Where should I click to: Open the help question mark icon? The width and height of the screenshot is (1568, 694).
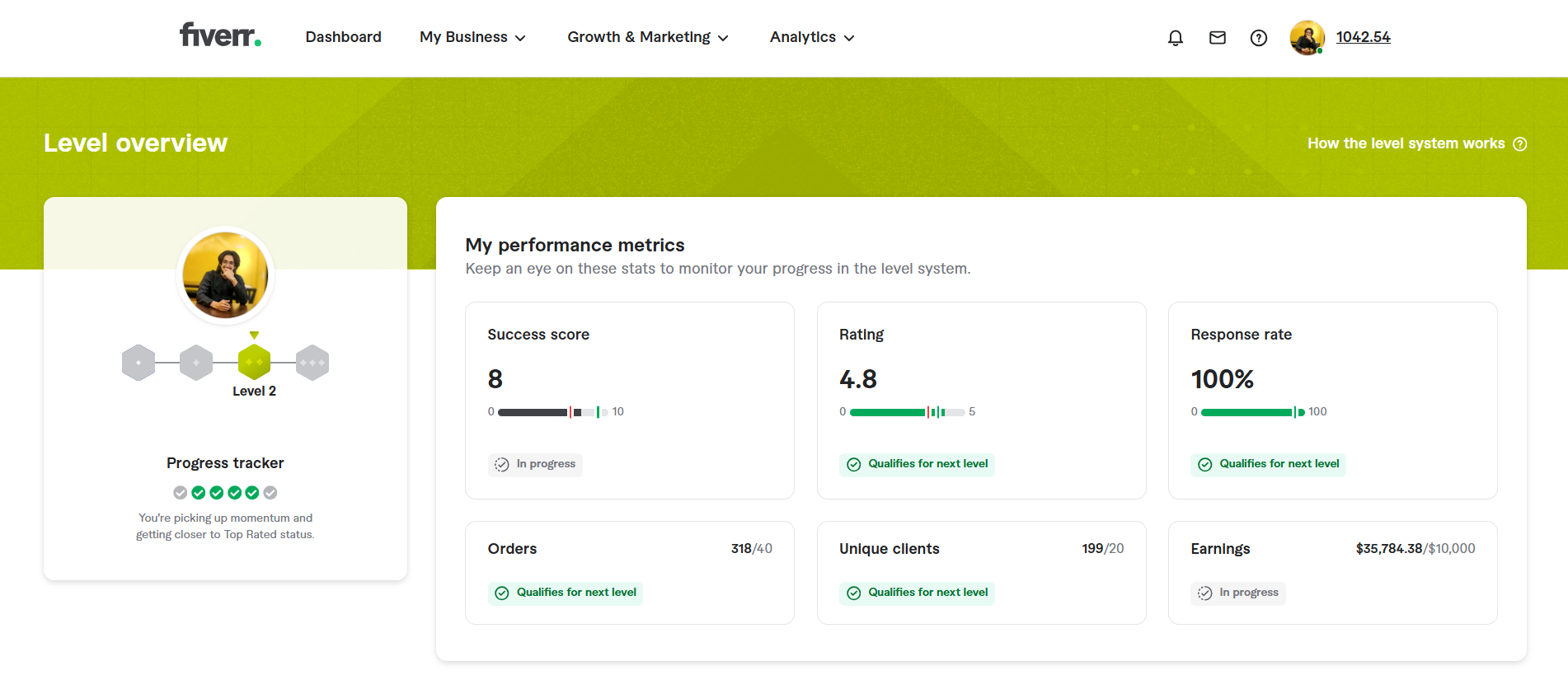point(1259,38)
